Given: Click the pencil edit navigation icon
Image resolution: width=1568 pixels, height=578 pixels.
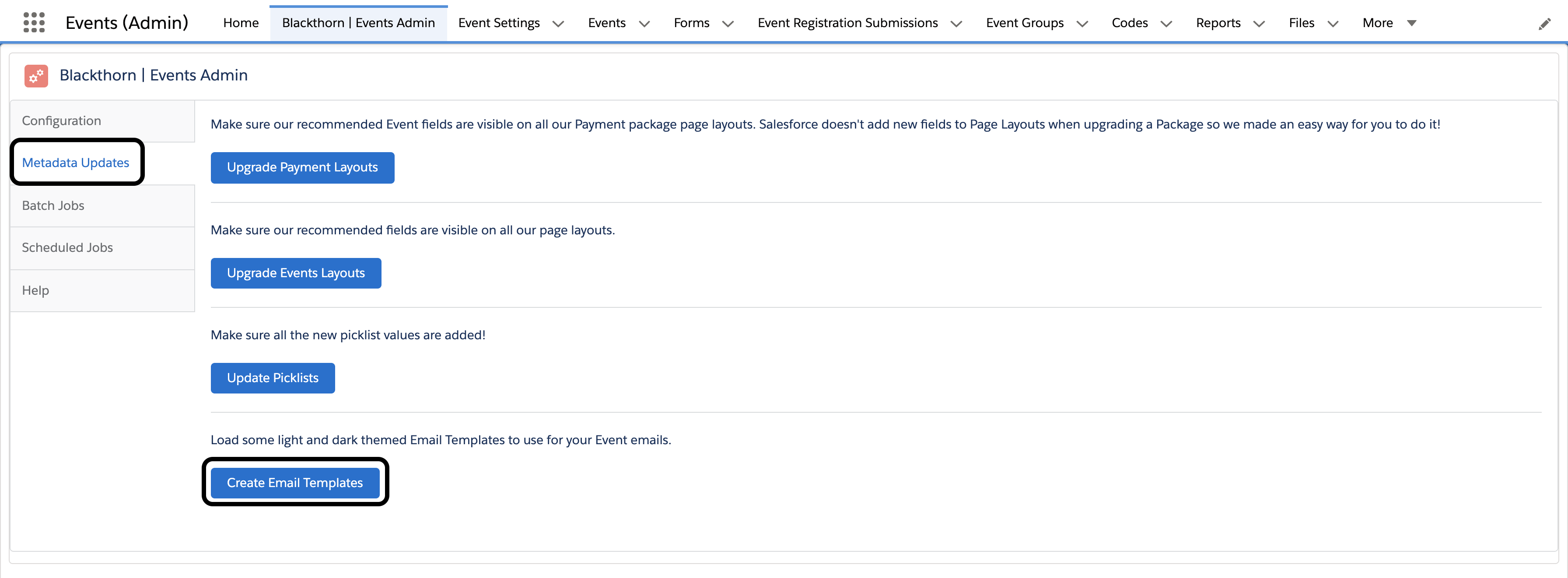Looking at the screenshot, I should (1544, 24).
